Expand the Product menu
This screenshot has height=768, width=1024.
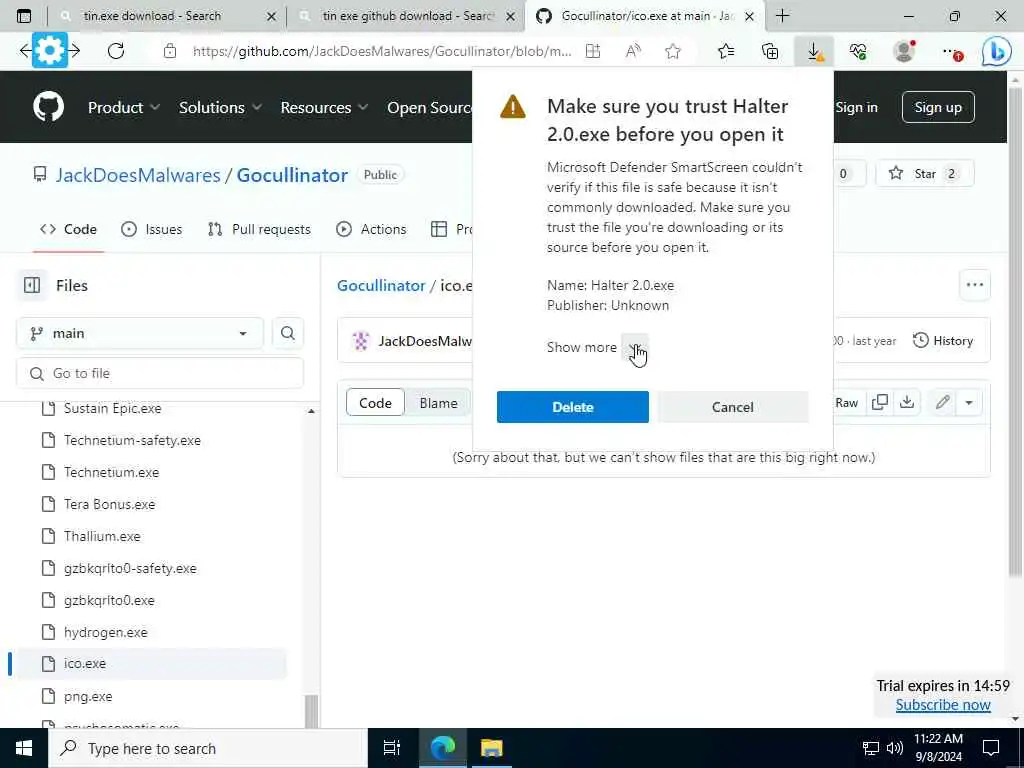[124, 107]
